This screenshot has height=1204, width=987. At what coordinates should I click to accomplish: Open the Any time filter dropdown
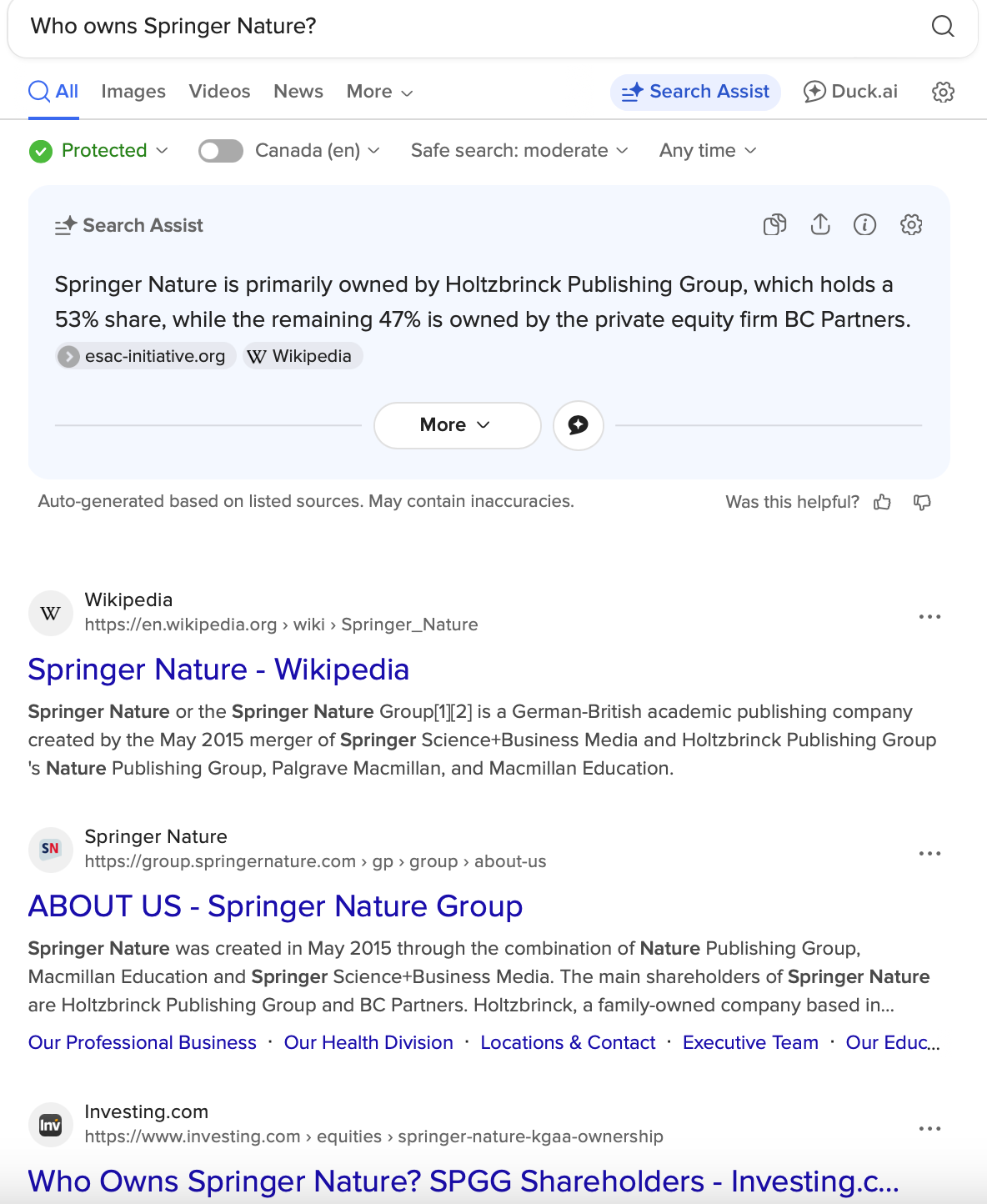[708, 151]
